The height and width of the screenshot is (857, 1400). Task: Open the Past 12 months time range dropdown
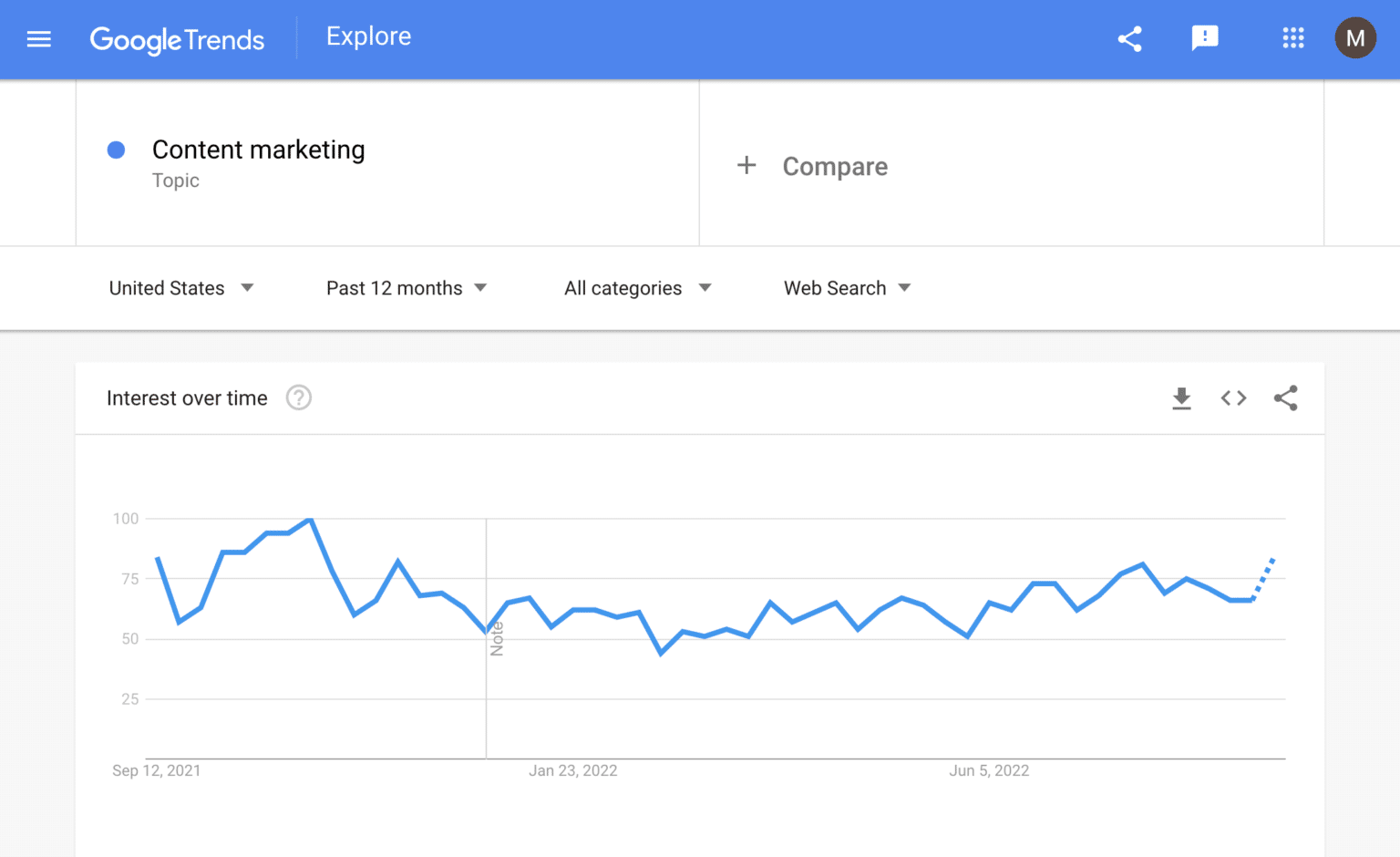point(407,288)
